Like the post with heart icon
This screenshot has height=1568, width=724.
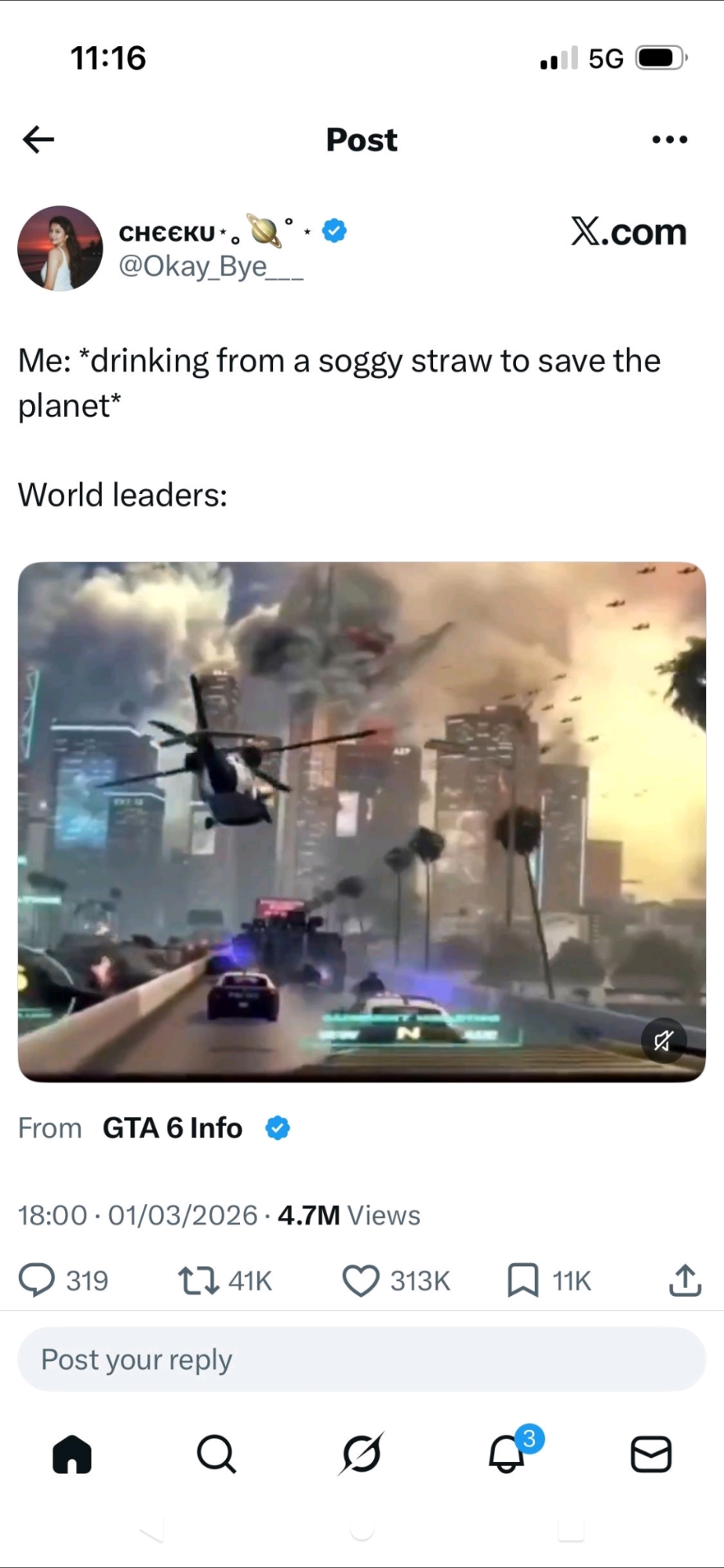[361, 1280]
